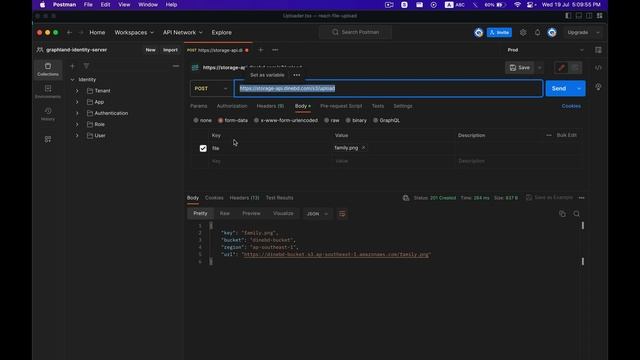Expand the Tenant folder

click(x=77, y=91)
